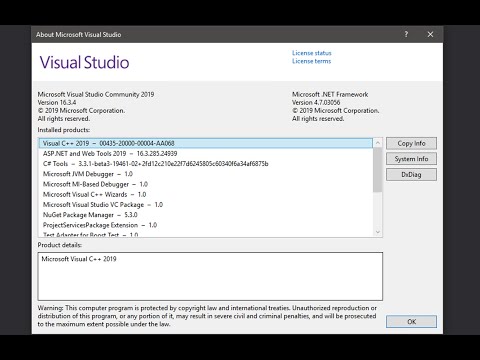Confirm the dialog with OK
The width and height of the screenshot is (480, 360).
point(411,322)
